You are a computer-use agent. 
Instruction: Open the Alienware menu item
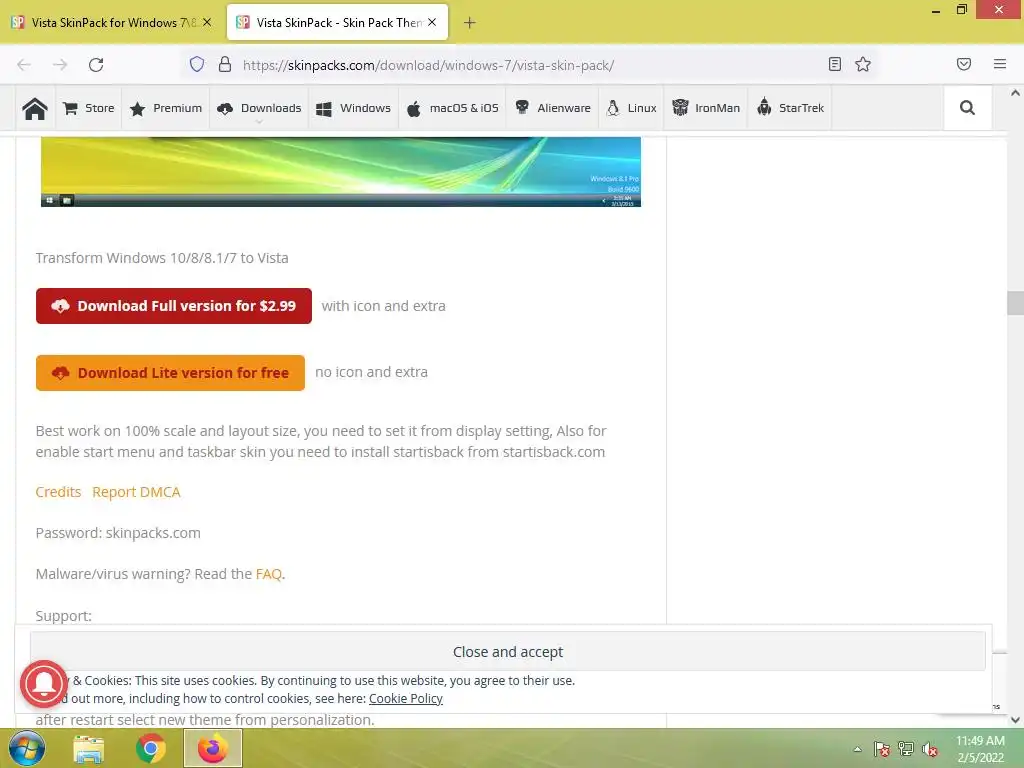tap(552, 108)
